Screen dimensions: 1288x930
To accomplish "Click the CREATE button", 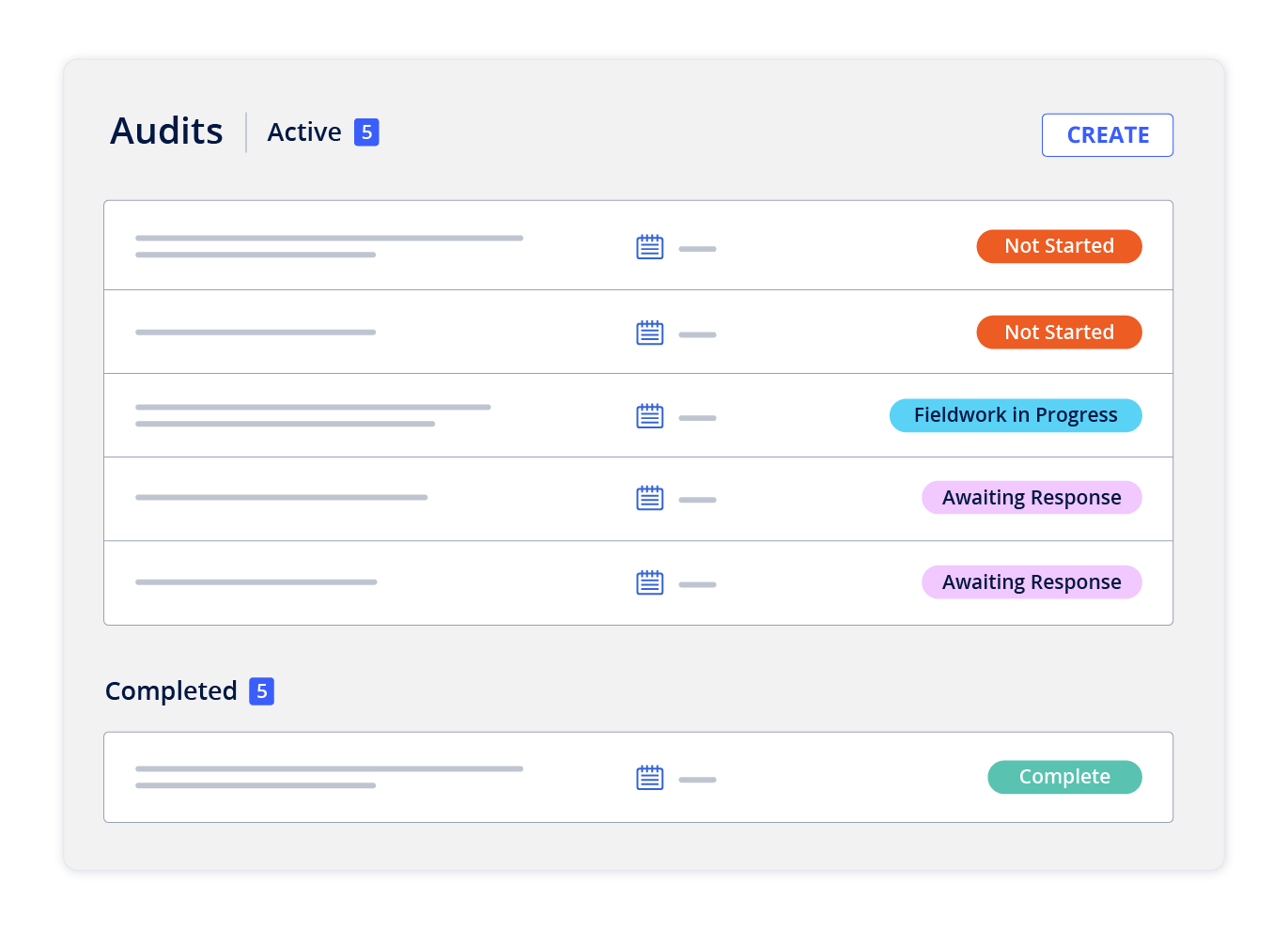I will 1107,135.
